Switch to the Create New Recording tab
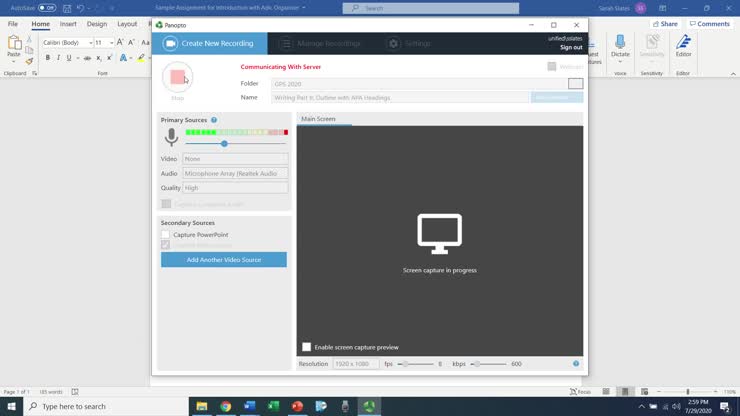740x416 pixels. [x=210, y=43]
